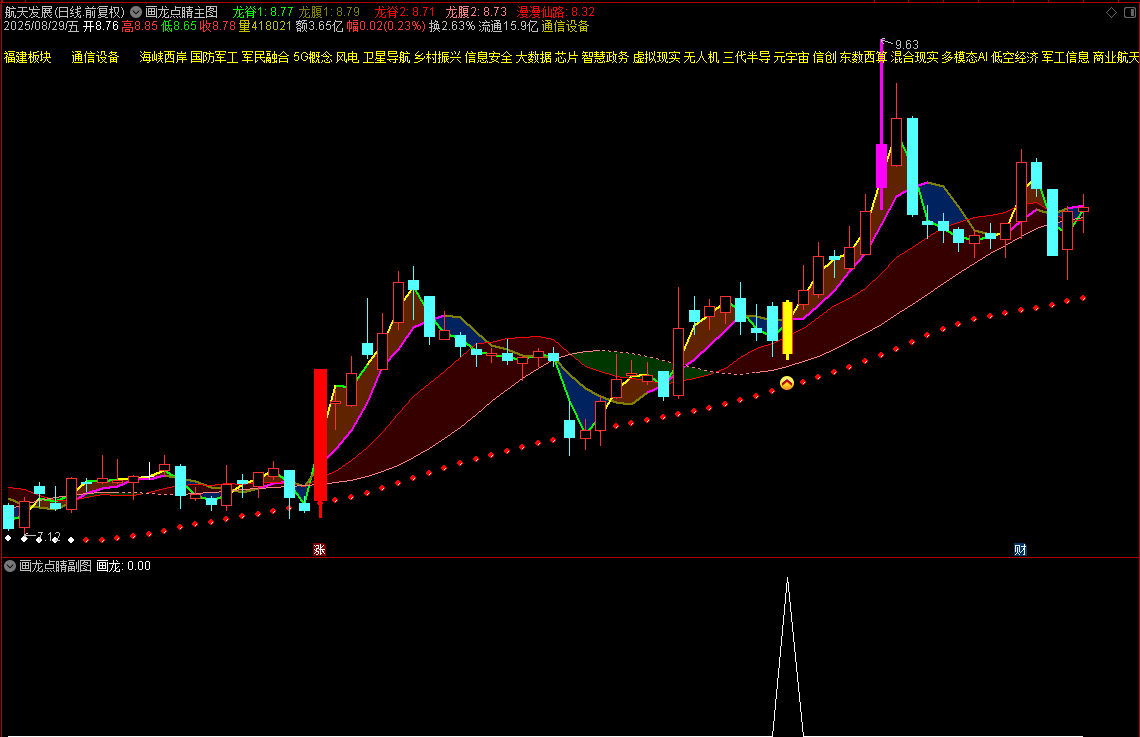The image size is (1140, 737).
Task: Select the 信息安全 concept tag
Action: pyautogui.click(x=489, y=57)
